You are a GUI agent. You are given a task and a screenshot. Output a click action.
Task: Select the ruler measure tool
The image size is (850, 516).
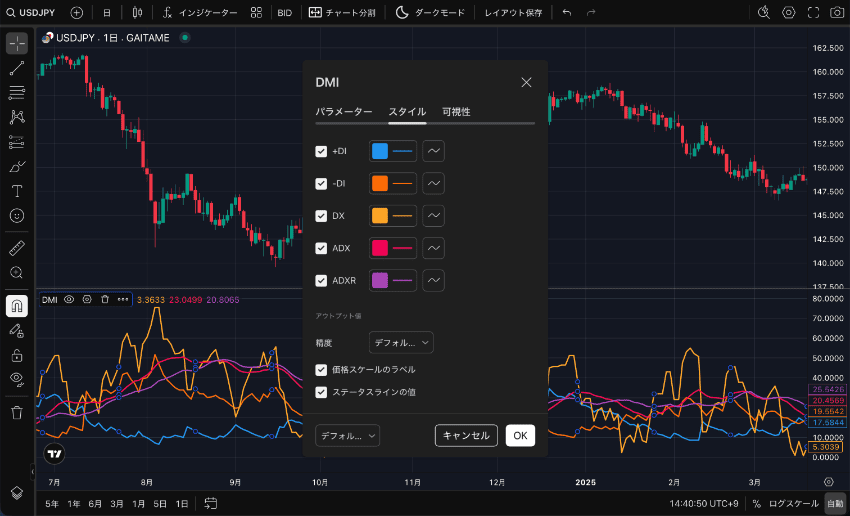pyautogui.click(x=17, y=249)
